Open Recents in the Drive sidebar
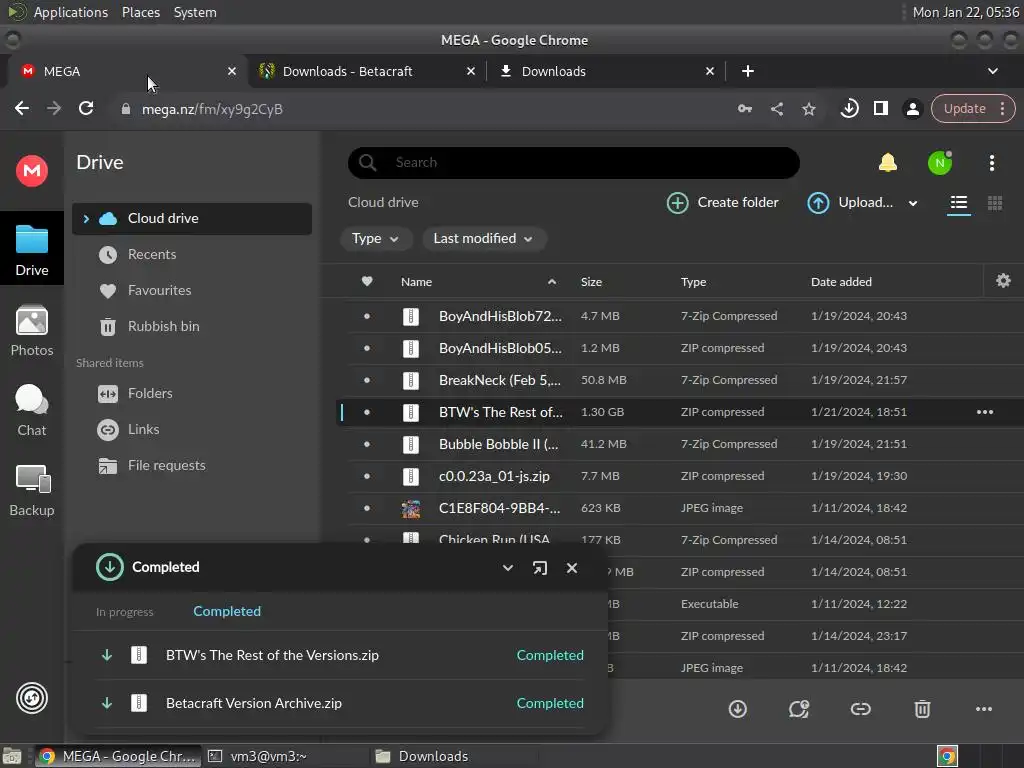This screenshot has height=768, width=1024. pos(152,255)
